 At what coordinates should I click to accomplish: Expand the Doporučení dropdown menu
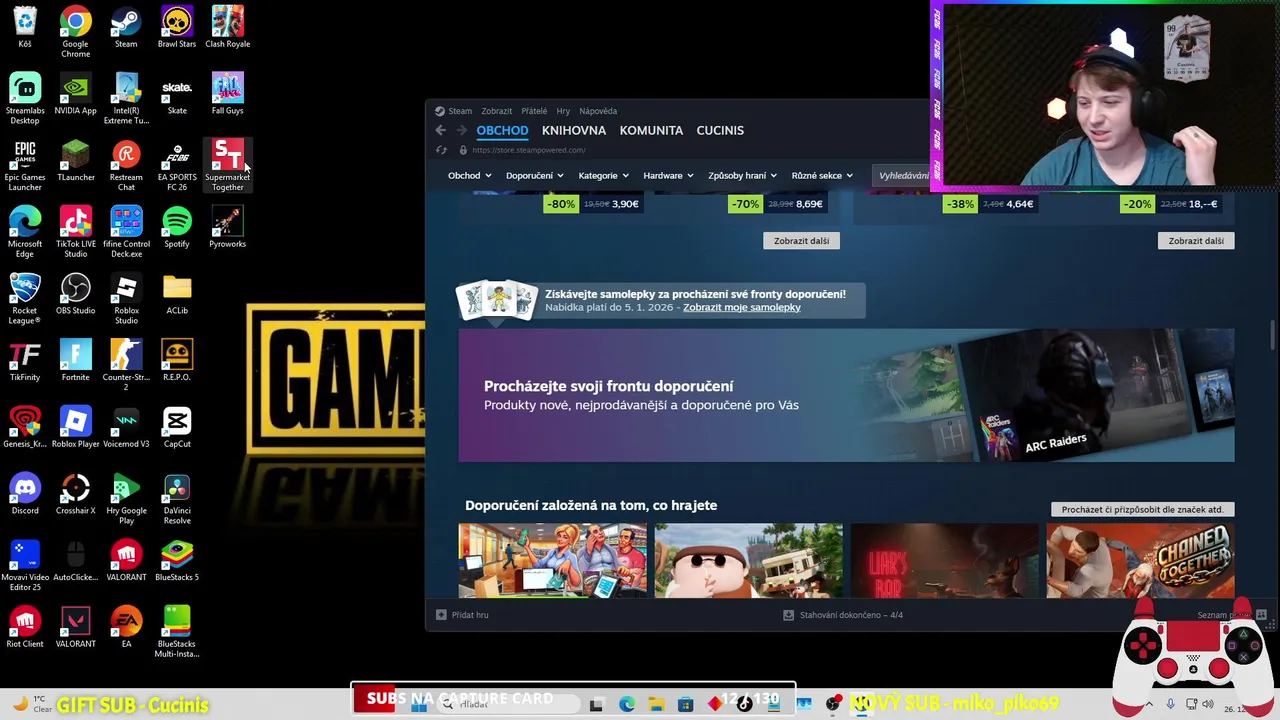pos(534,176)
